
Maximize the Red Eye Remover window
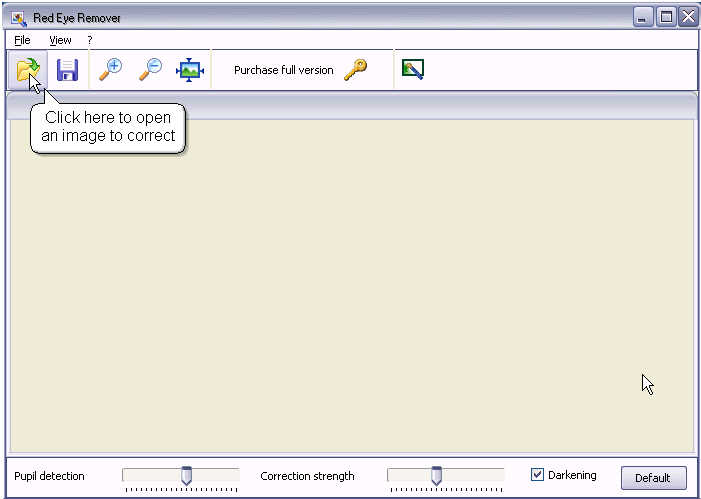tap(666, 18)
